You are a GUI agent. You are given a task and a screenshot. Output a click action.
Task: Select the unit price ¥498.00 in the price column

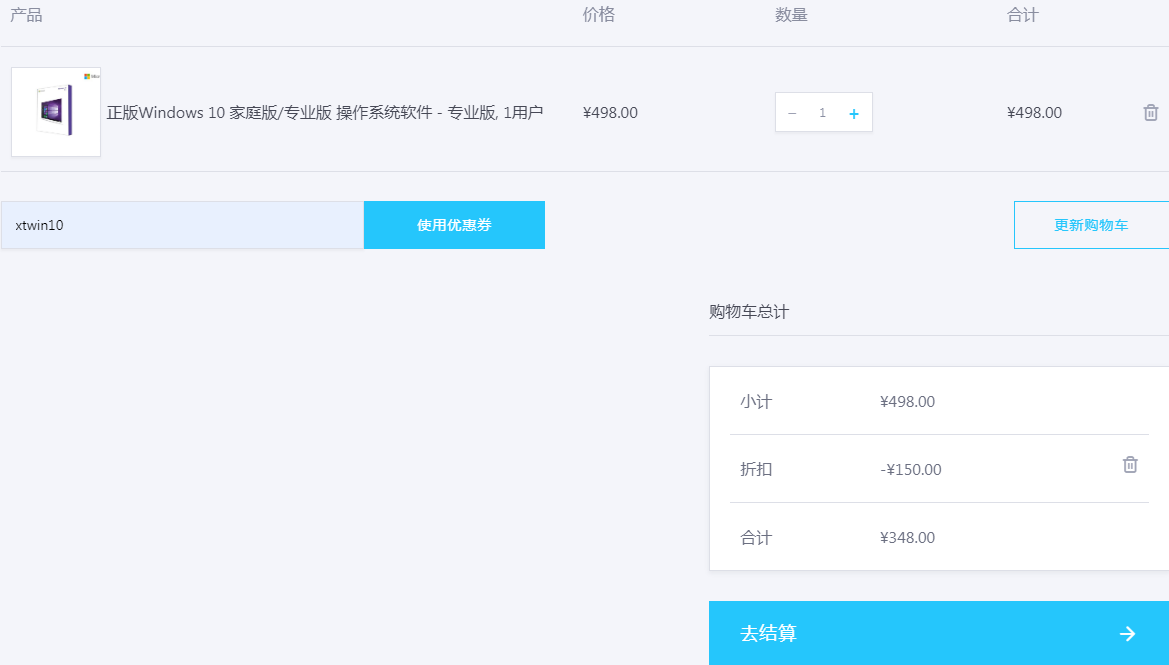[610, 113]
